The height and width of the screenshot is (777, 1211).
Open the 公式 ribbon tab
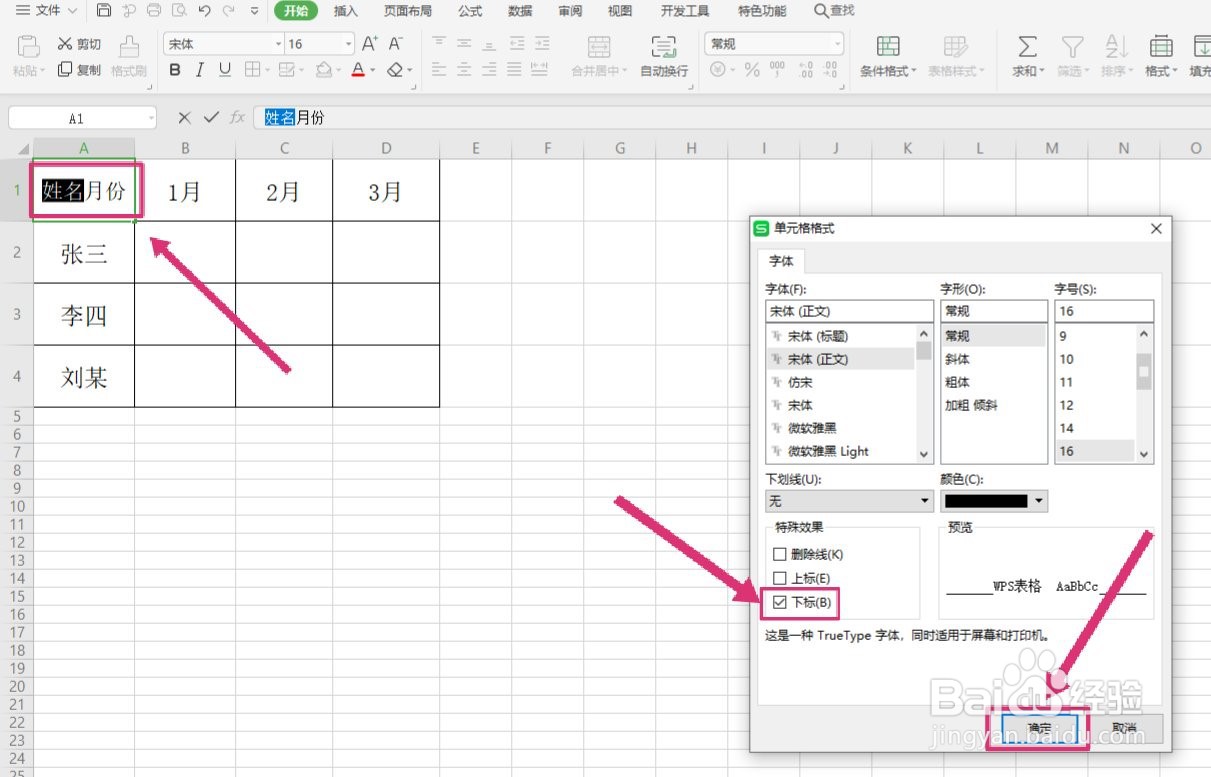470,11
